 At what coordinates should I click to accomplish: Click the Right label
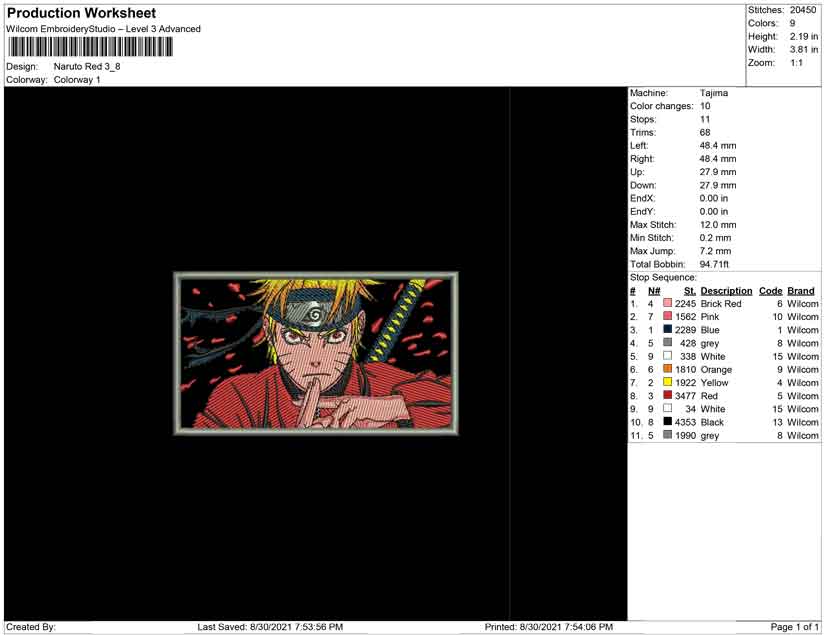tap(642, 158)
